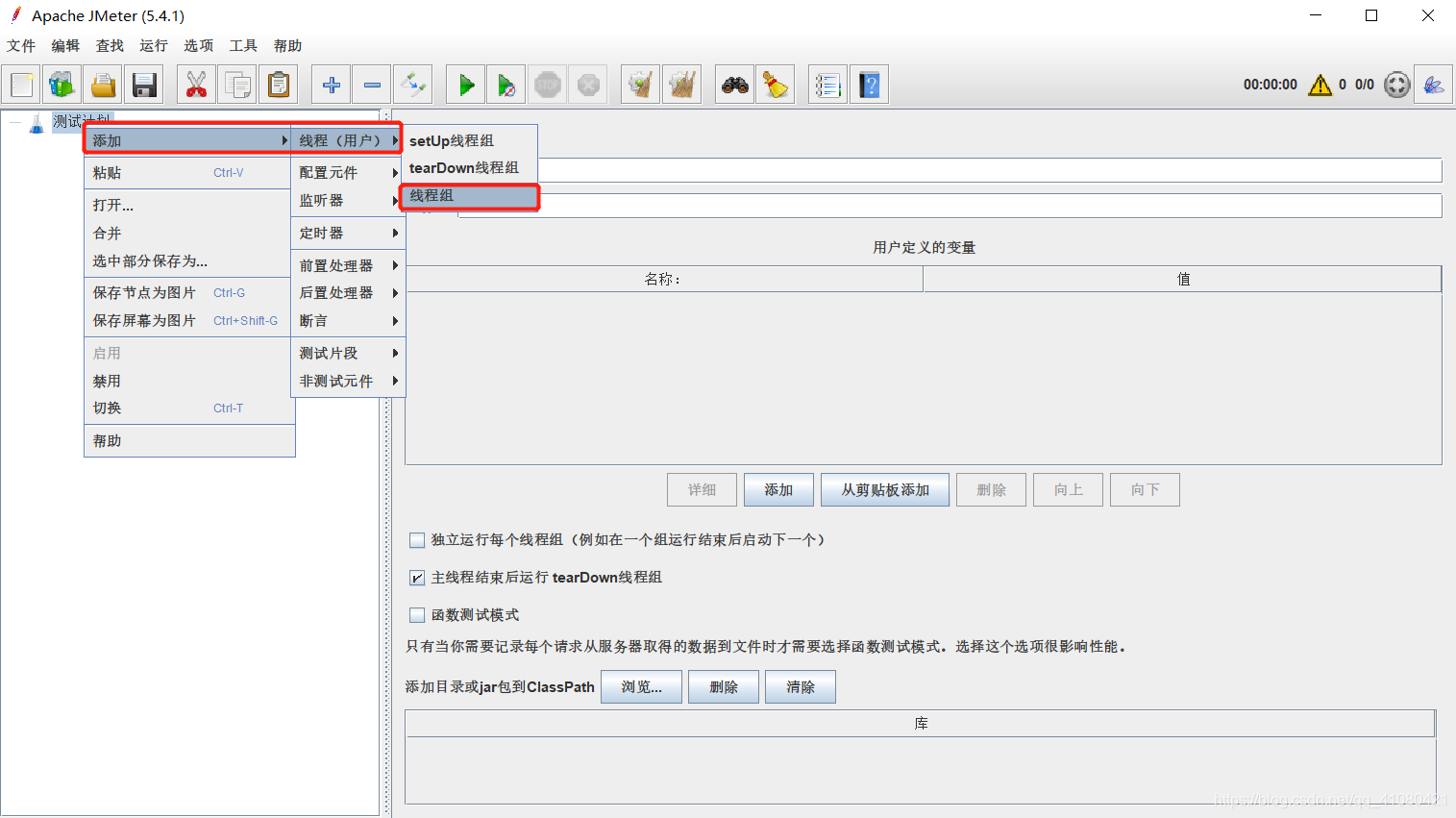Expand the 测试片段 submenu

point(348,354)
